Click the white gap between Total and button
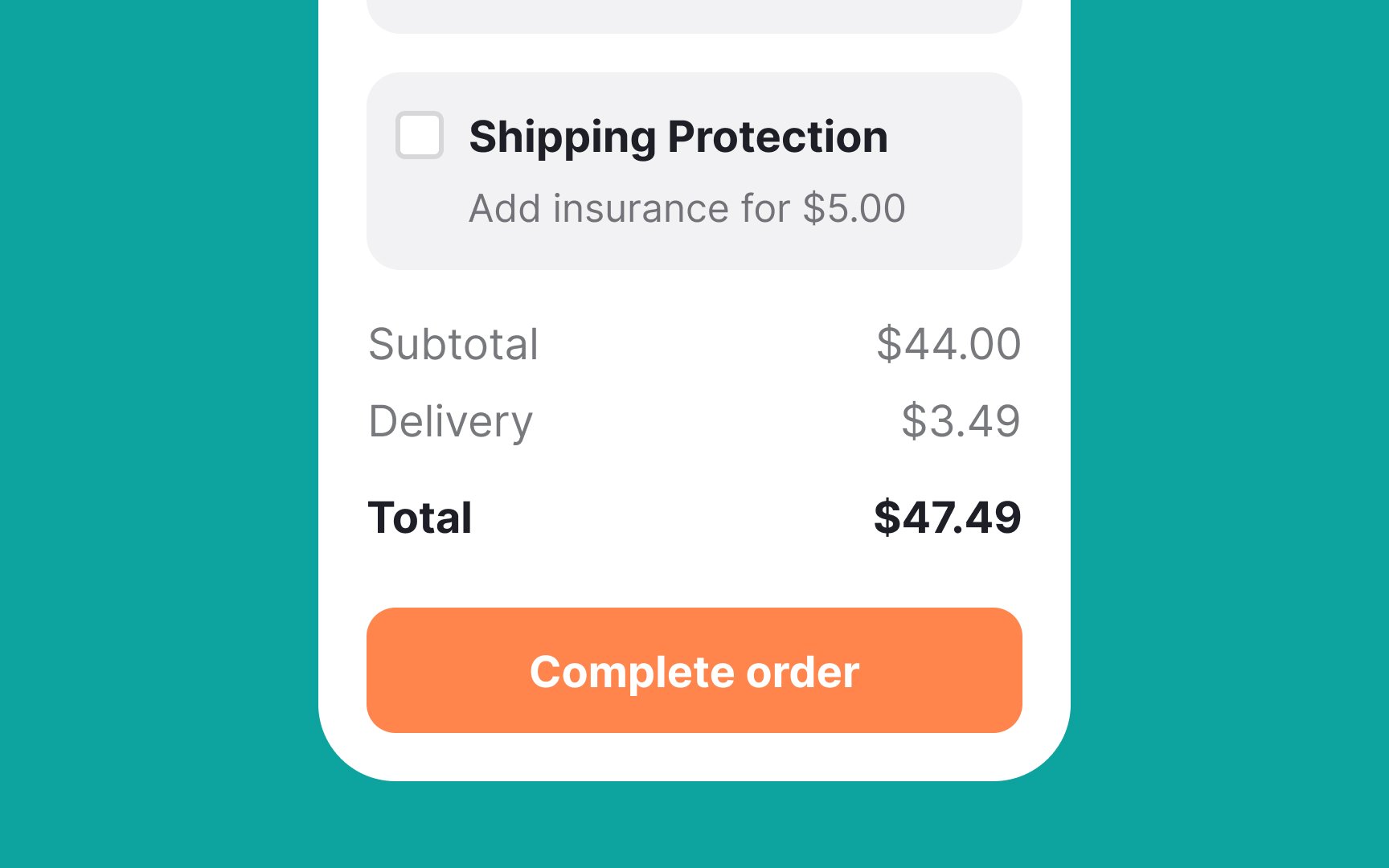The image size is (1389, 868). [694, 574]
